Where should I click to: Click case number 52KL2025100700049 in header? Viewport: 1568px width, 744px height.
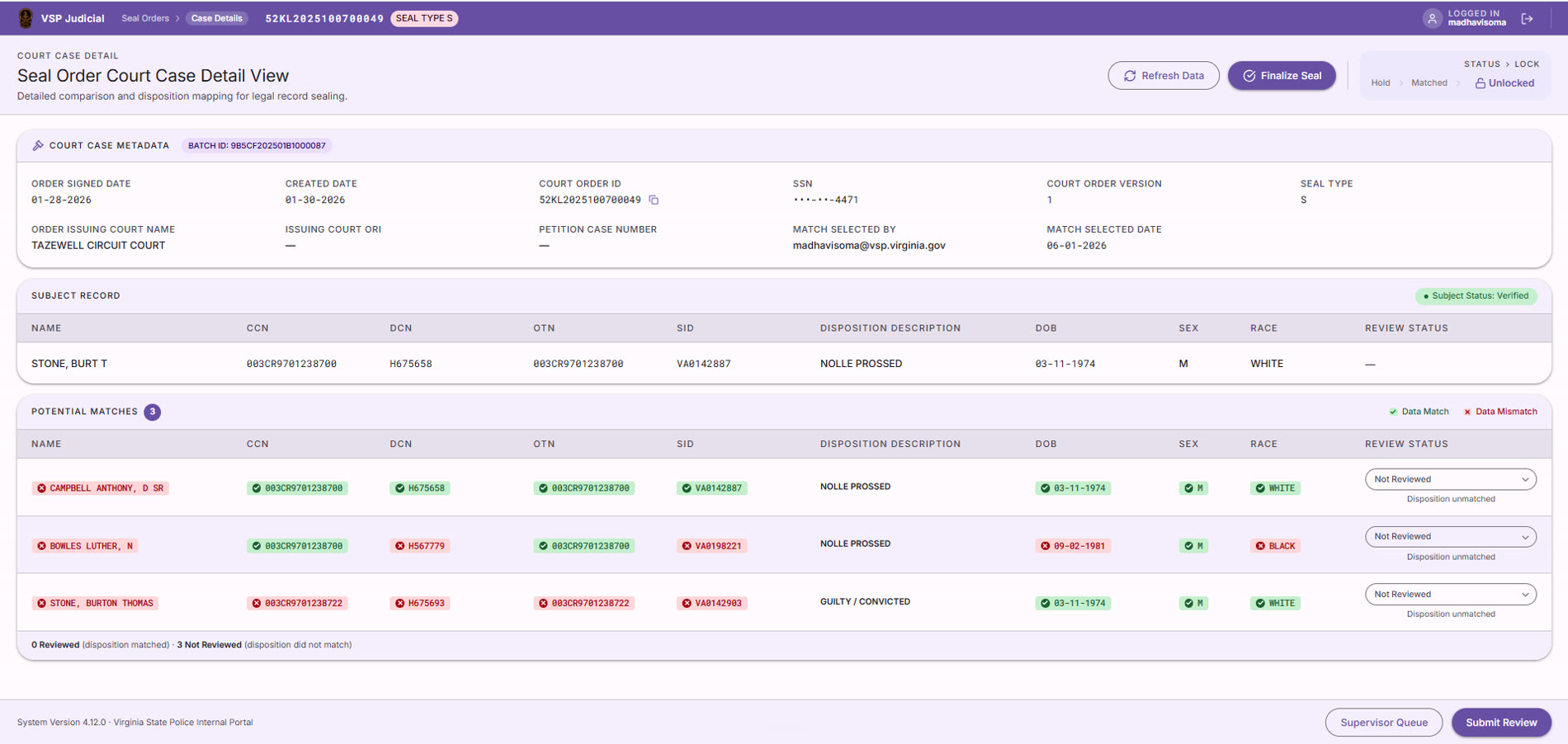point(324,18)
